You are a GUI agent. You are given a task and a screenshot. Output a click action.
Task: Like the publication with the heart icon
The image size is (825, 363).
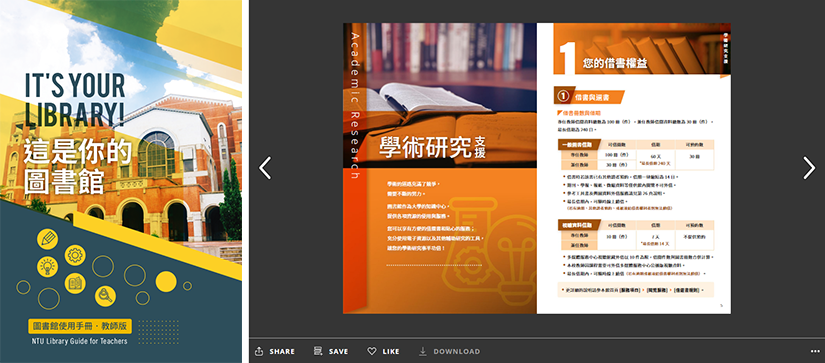tap(371, 351)
